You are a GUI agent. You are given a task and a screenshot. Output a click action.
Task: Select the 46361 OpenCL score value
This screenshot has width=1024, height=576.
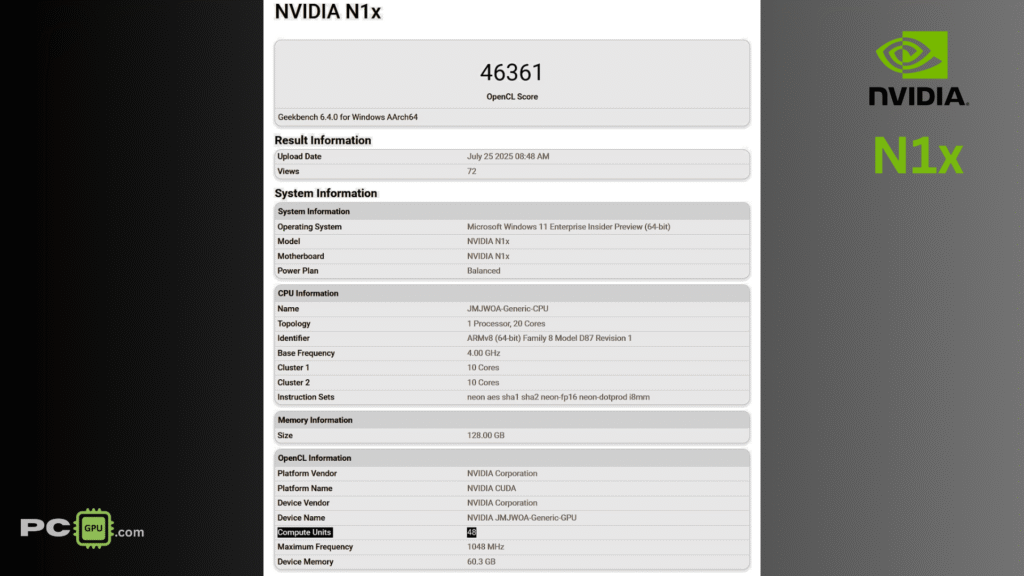511,72
